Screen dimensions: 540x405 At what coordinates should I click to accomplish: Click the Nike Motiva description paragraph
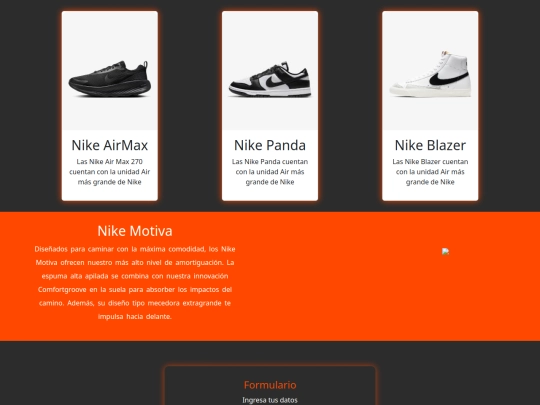135,282
